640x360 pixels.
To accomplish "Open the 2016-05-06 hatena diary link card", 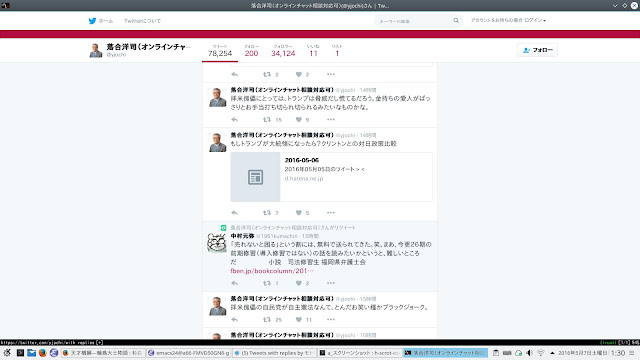I will [x=331, y=177].
